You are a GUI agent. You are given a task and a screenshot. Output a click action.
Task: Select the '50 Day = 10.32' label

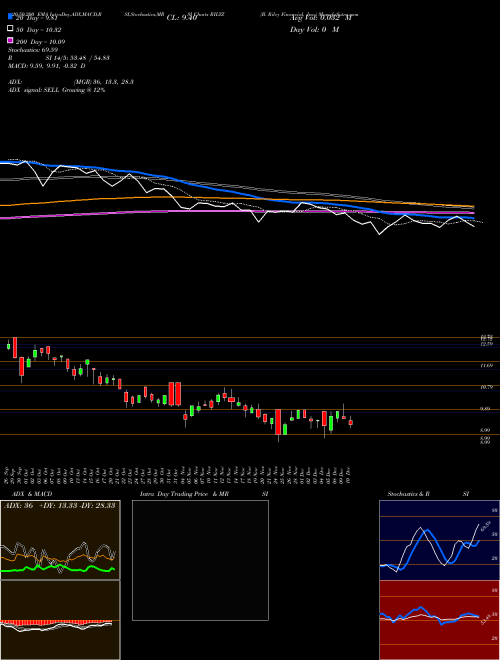pos(38,30)
